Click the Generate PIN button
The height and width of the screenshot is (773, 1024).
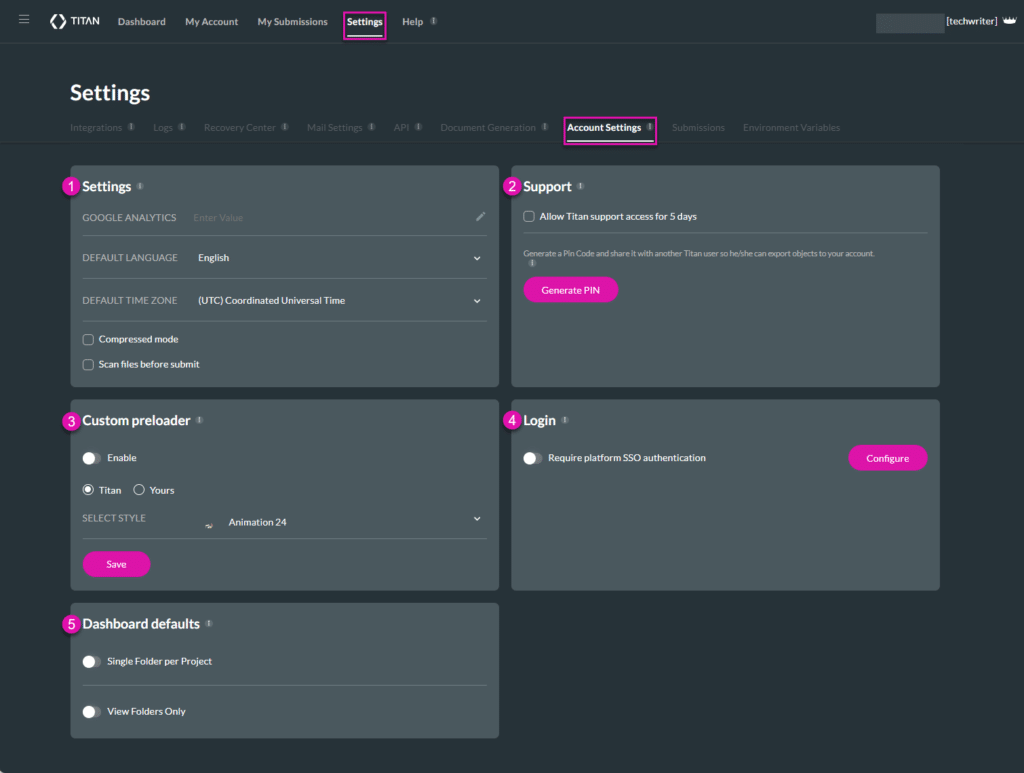pos(570,289)
